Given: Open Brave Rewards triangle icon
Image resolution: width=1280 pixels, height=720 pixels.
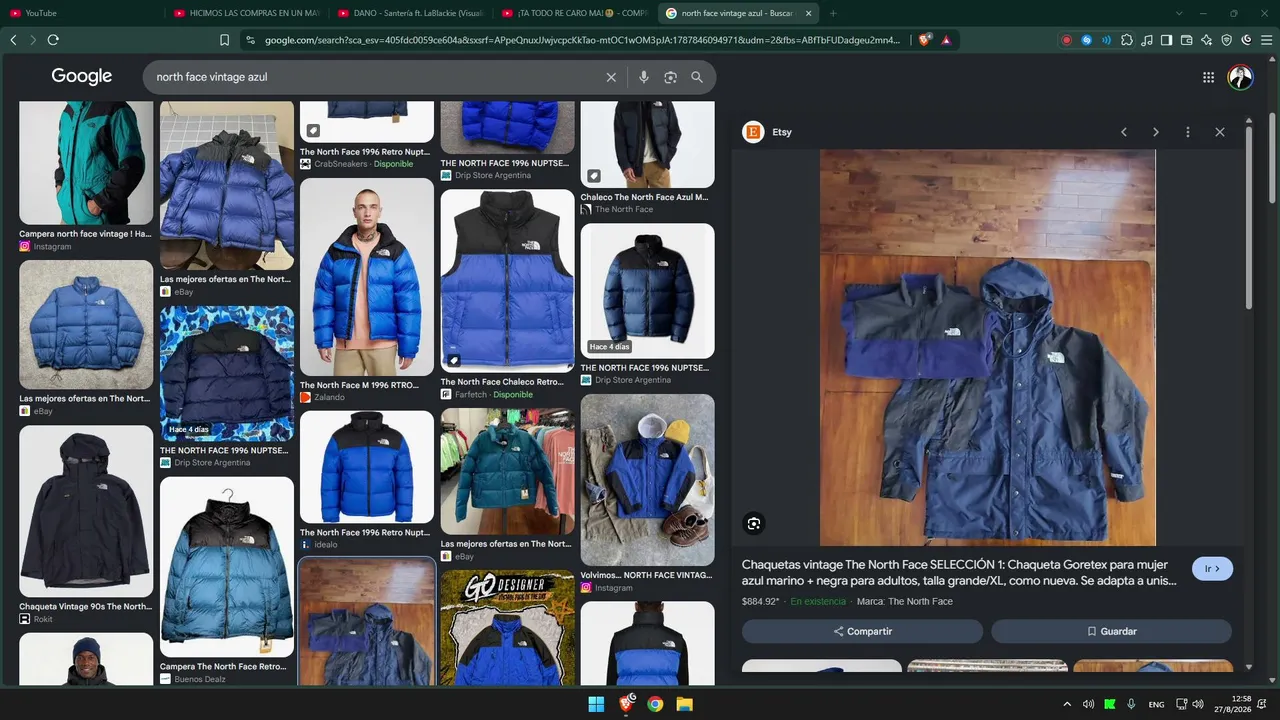Looking at the screenshot, I should [946, 40].
